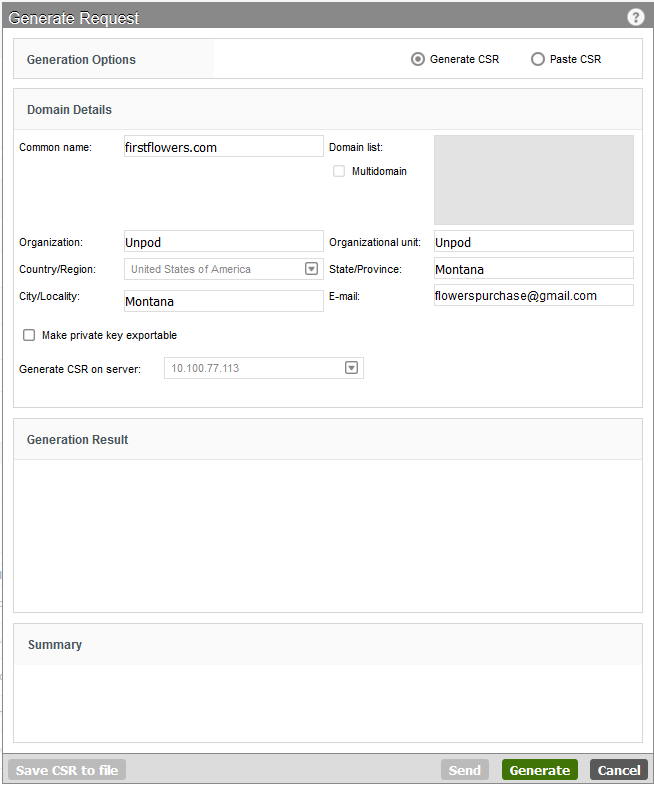
Task: Click the Cancel button
Action: [x=618, y=770]
